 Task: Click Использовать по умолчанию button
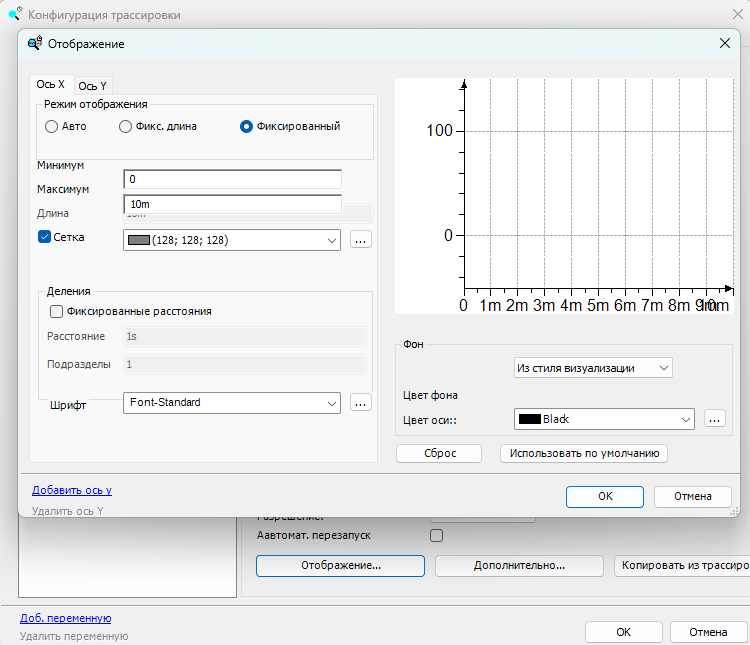coord(584,453)
